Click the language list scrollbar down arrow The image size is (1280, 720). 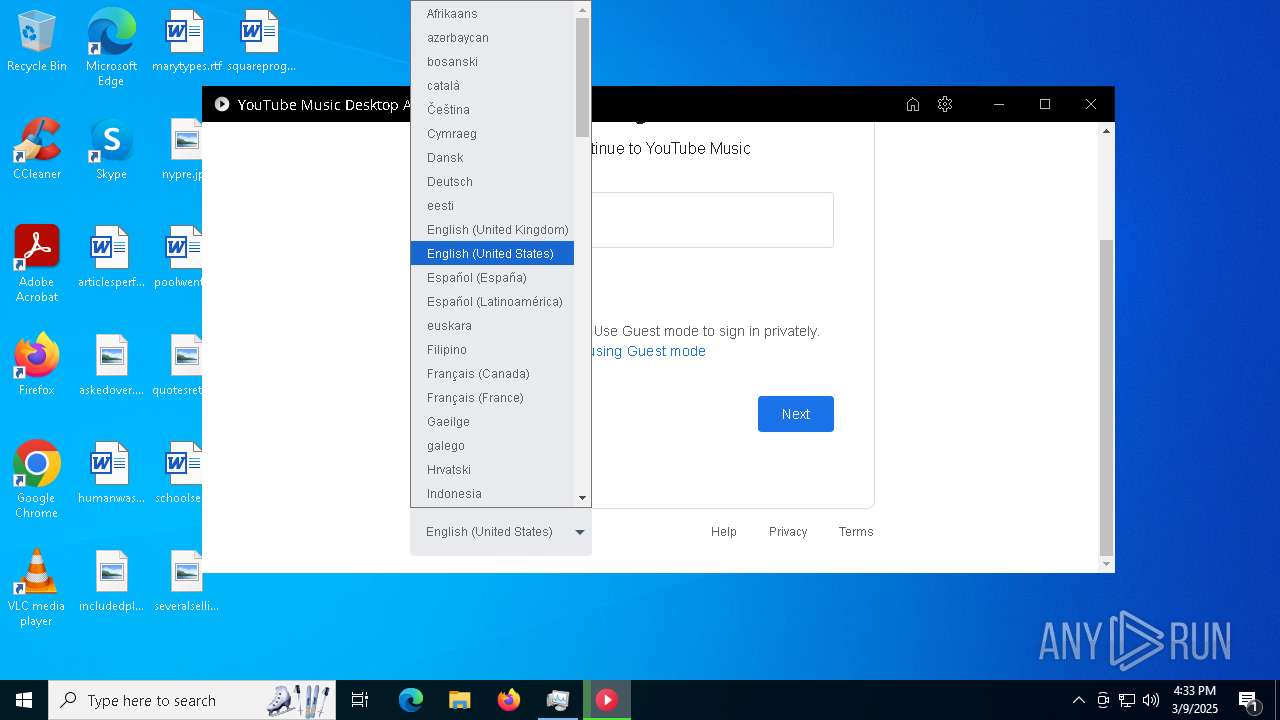582,498
